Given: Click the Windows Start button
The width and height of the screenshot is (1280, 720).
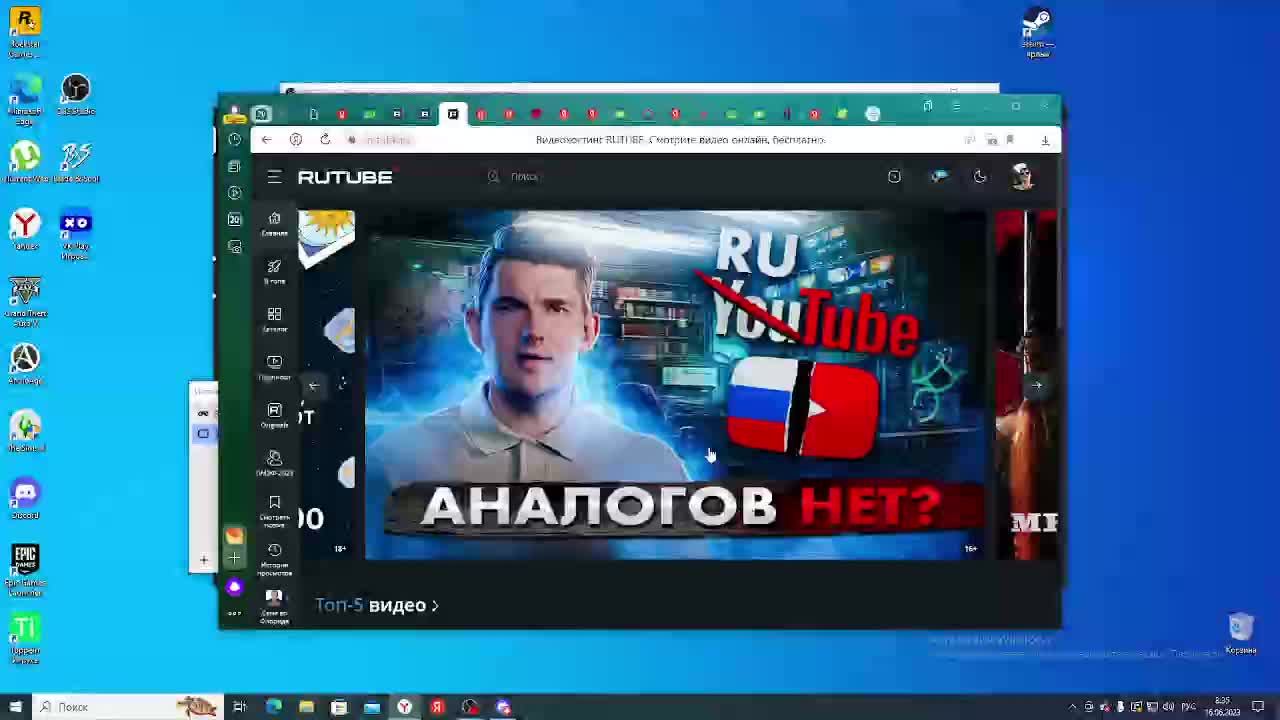Looking at the screenshot, I should (x=15, y=707).
